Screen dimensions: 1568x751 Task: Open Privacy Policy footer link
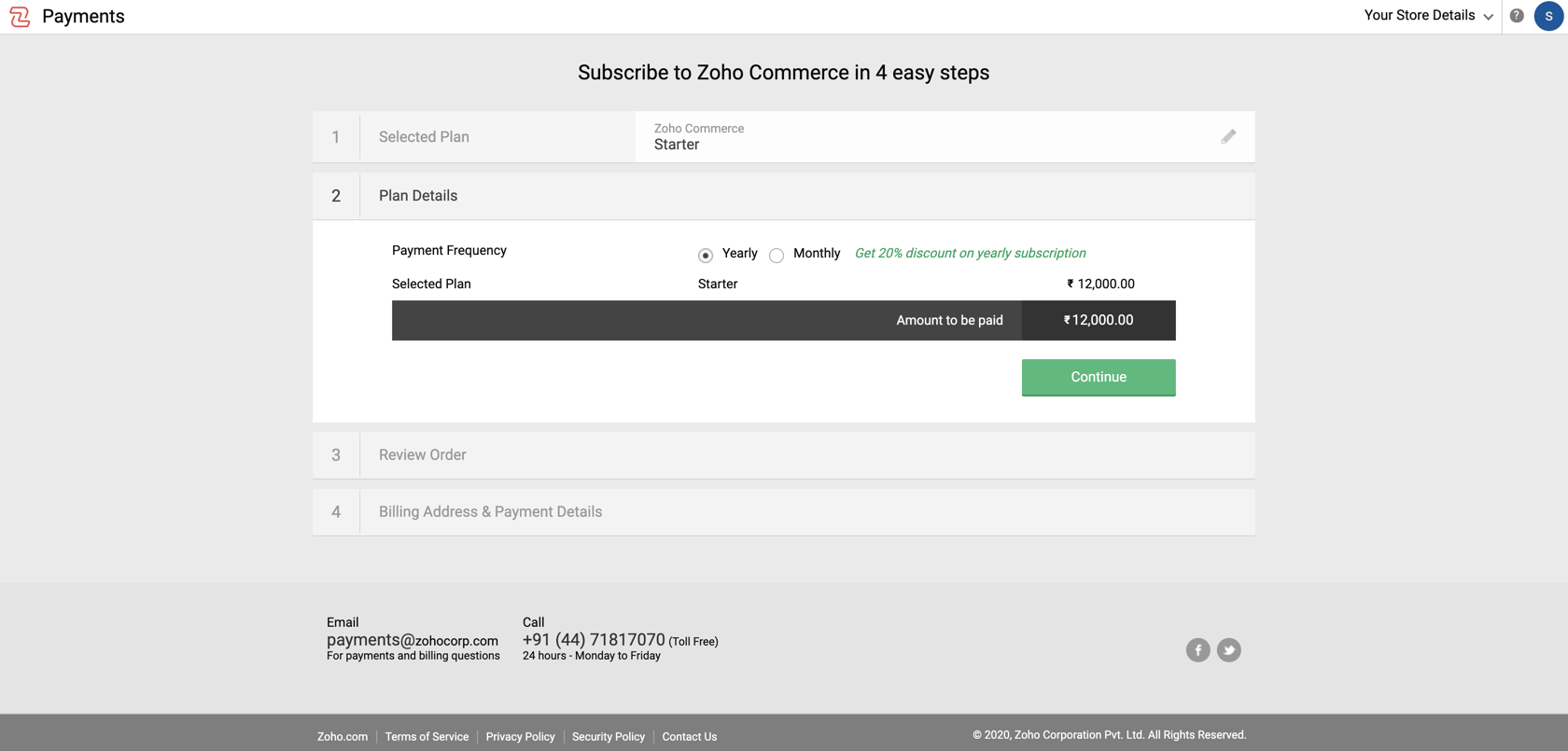(x=520, y=736)
